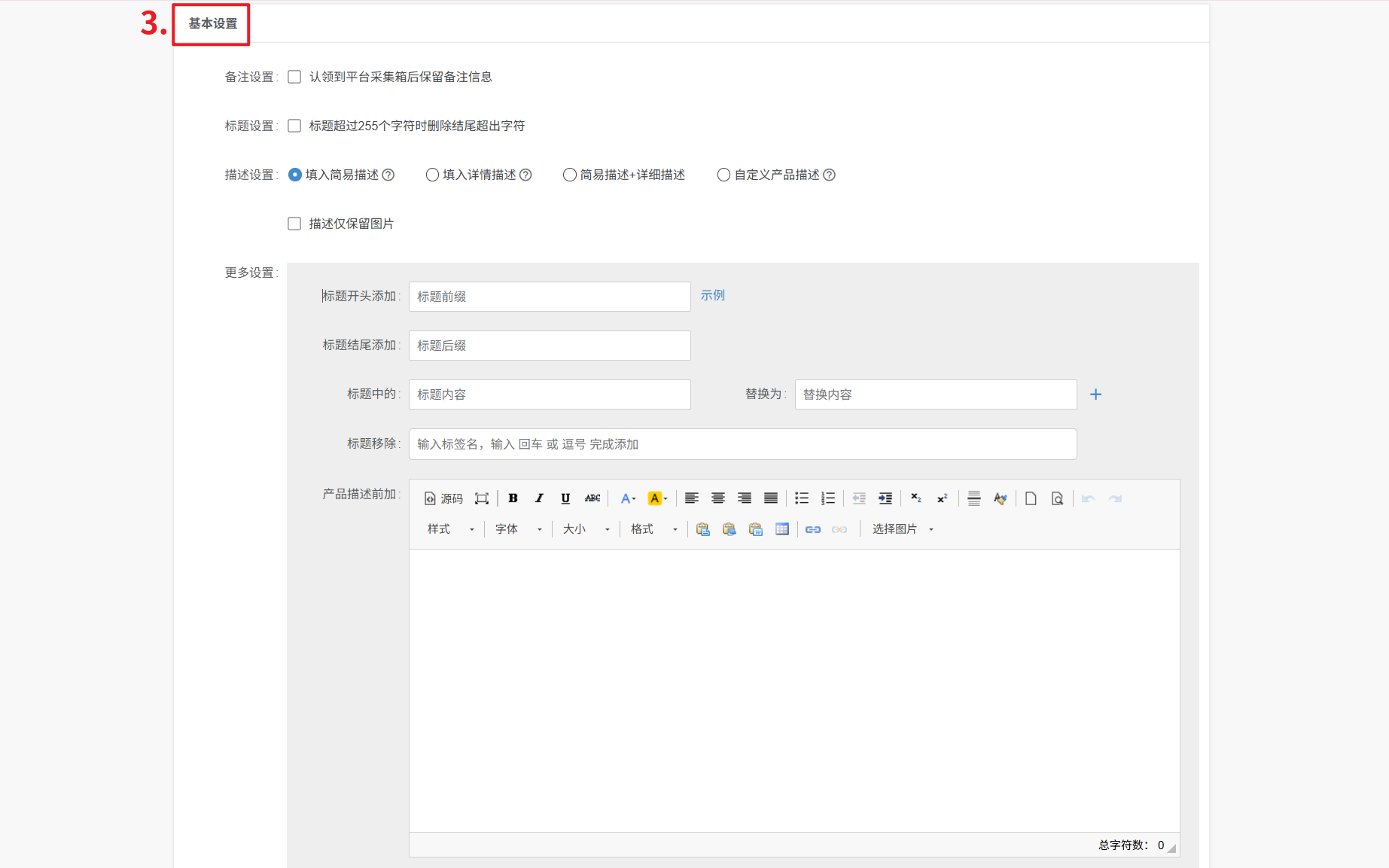
Task: Insert a bulleted list
Action: 802,498
